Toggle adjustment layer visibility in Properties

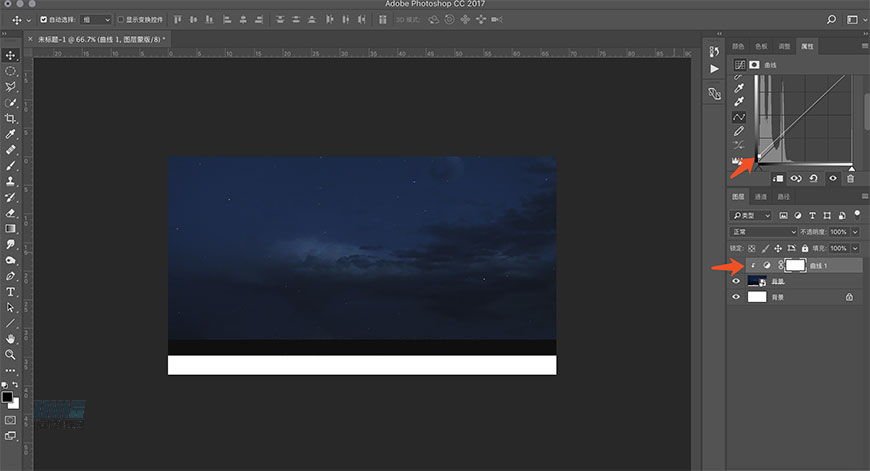coord(832,179)
